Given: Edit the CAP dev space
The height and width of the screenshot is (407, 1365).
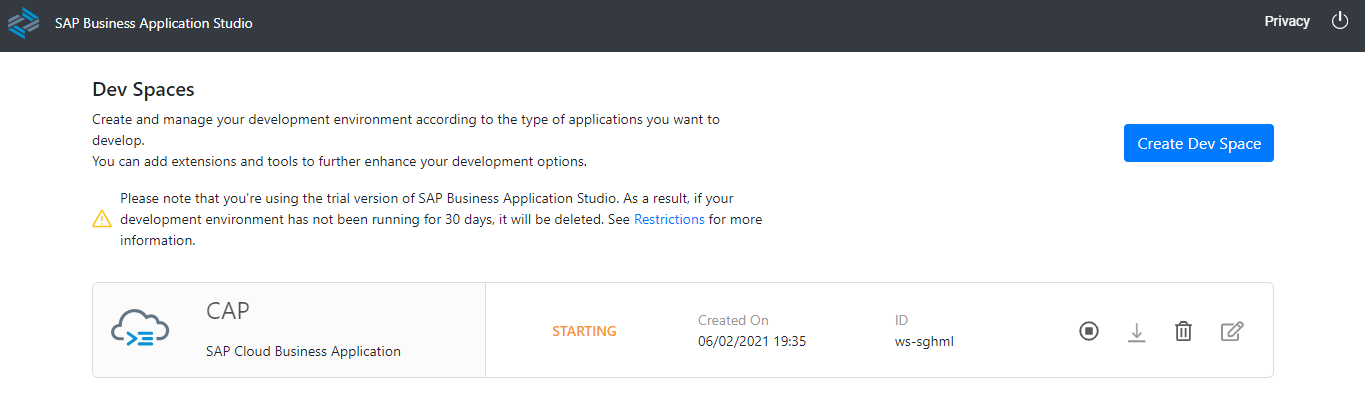Looking at the screenshot, I should (x=1232, y=331).
